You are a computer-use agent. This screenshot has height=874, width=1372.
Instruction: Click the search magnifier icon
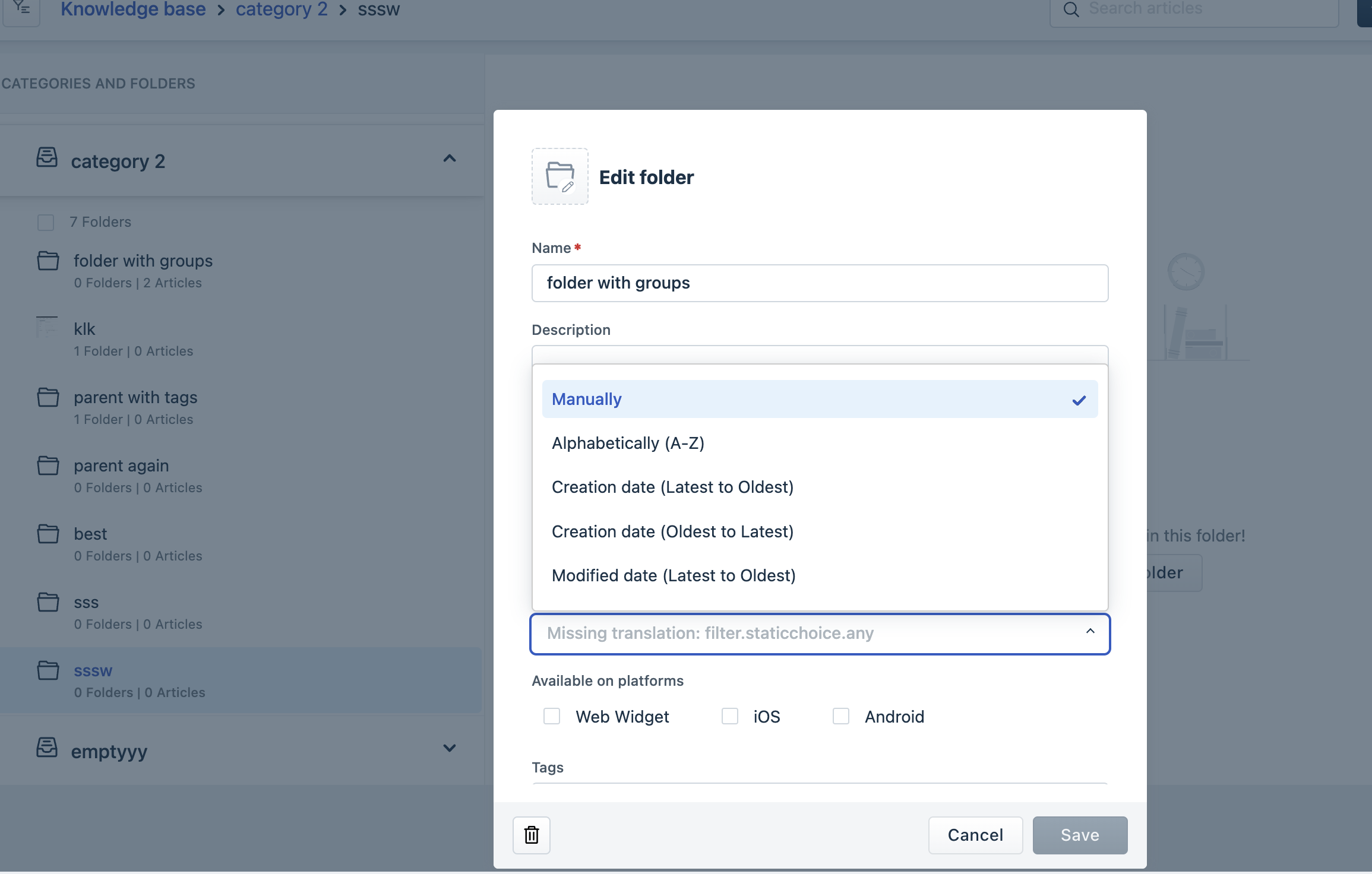click(x=1071, y=9)
